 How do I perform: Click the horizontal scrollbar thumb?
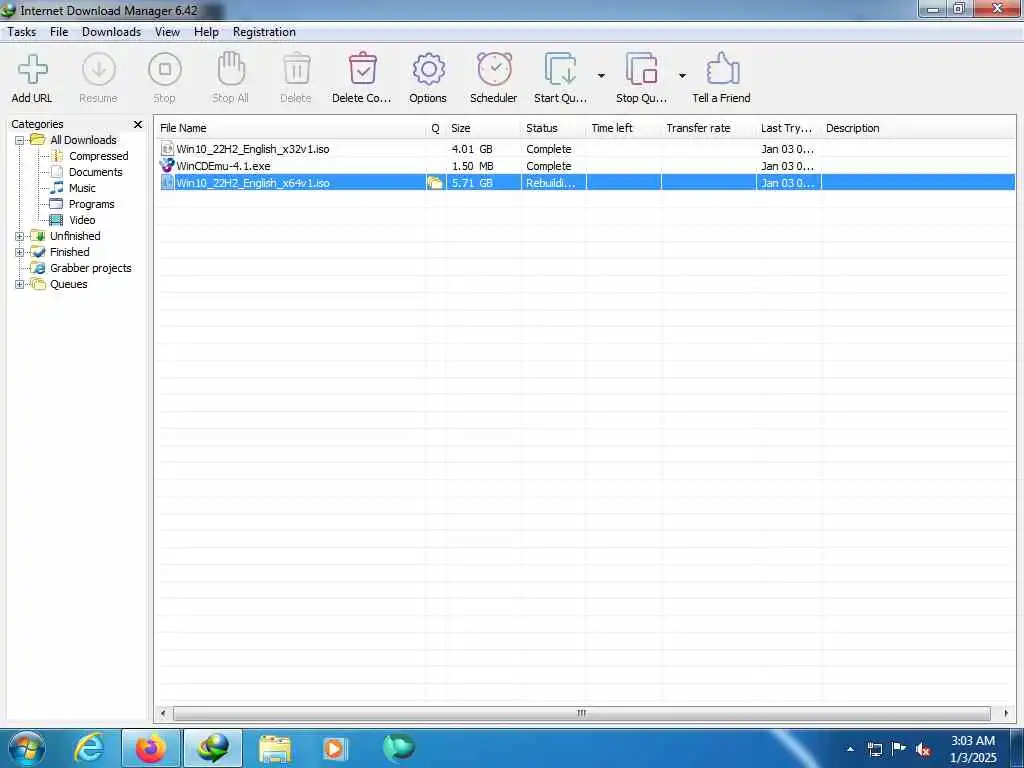point(582,713)
